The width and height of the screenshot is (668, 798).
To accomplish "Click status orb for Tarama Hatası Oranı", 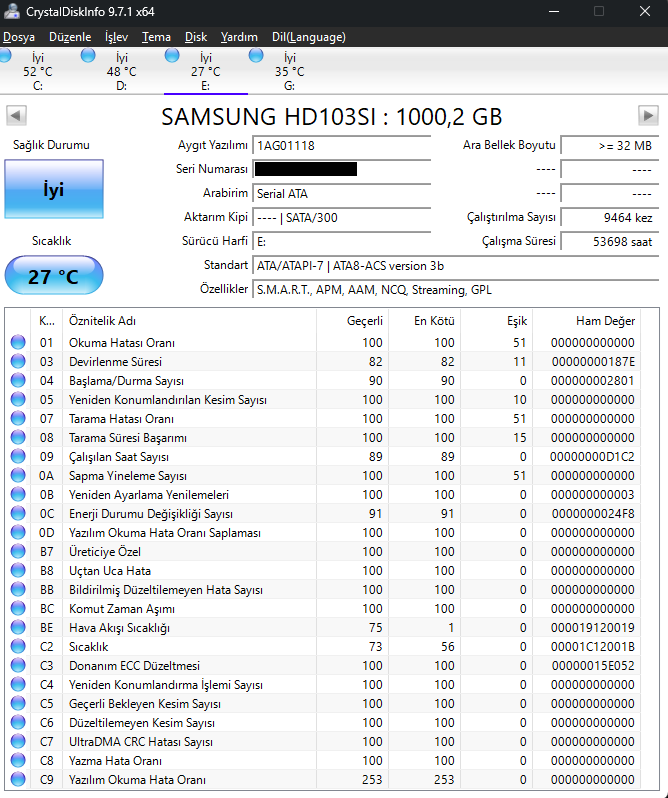I will [x=18, y=418].
